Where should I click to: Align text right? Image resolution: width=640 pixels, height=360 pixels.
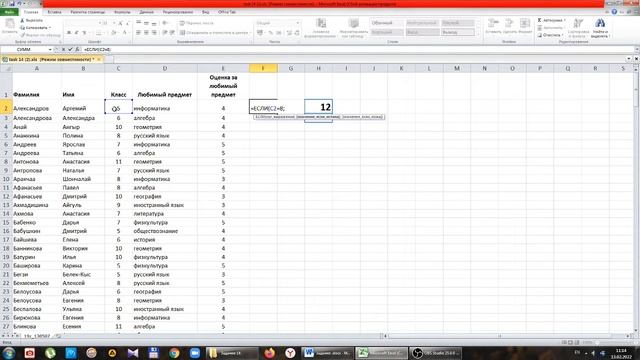coord(154,33)
